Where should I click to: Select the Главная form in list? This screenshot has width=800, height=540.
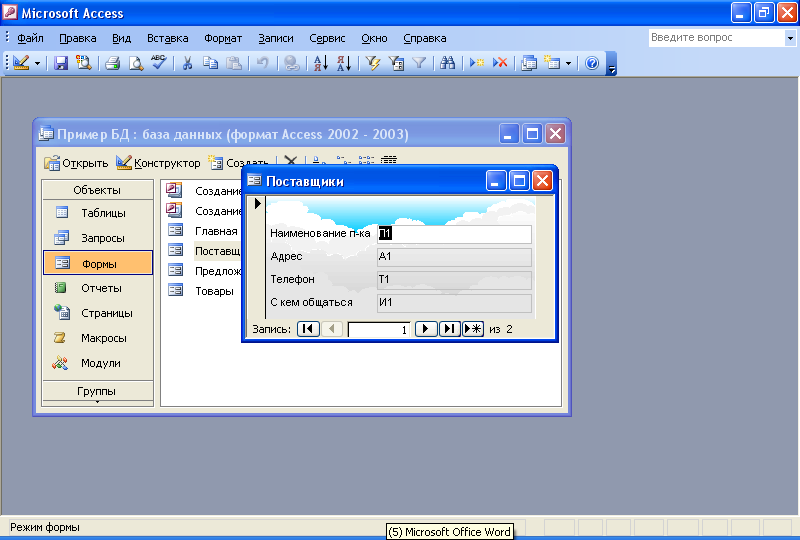204,231
